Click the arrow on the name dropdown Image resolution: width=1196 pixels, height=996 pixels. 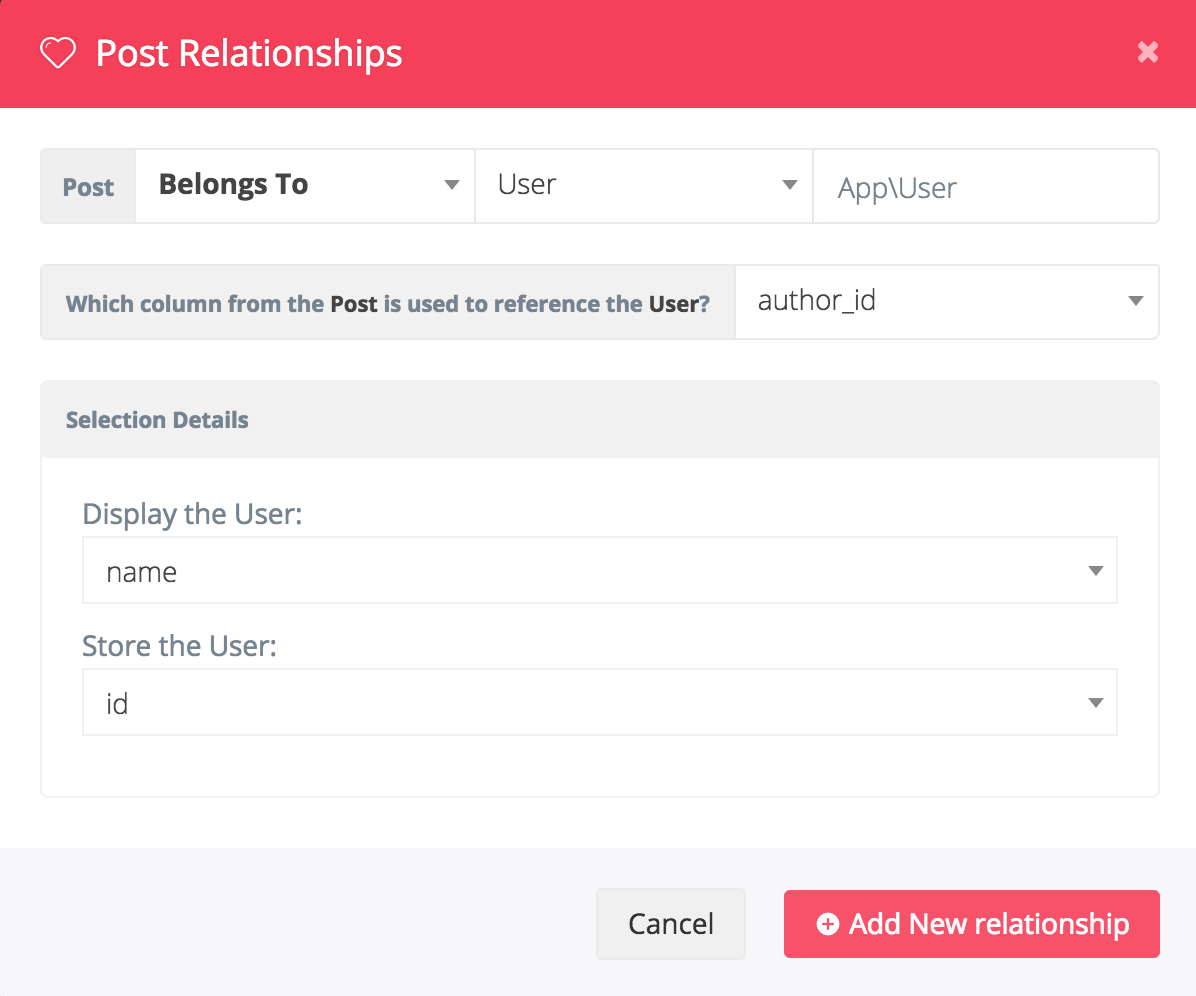(1095, 571)
